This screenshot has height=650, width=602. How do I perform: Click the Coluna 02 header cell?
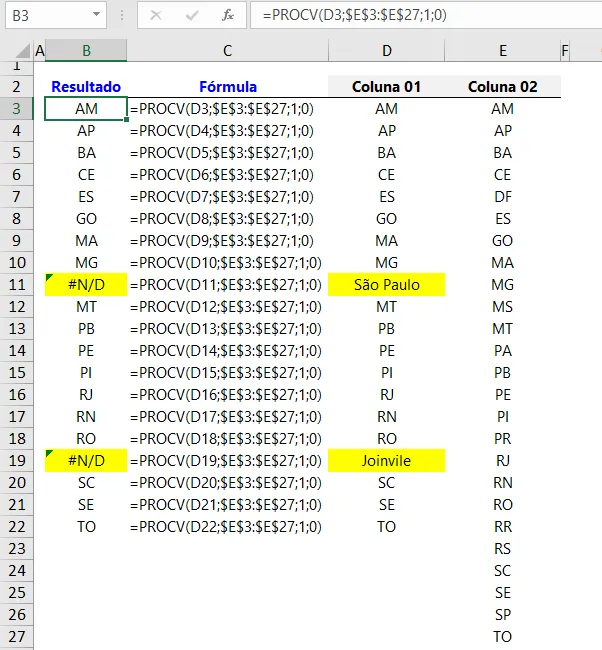point(502,87)
